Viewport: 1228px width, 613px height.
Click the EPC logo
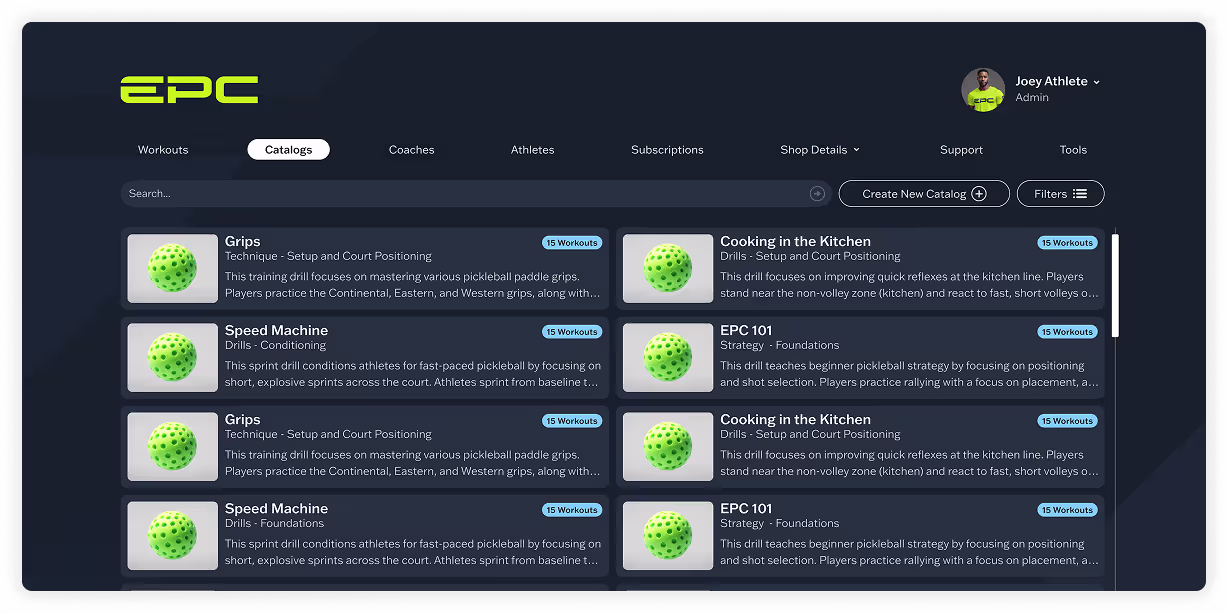189,89
